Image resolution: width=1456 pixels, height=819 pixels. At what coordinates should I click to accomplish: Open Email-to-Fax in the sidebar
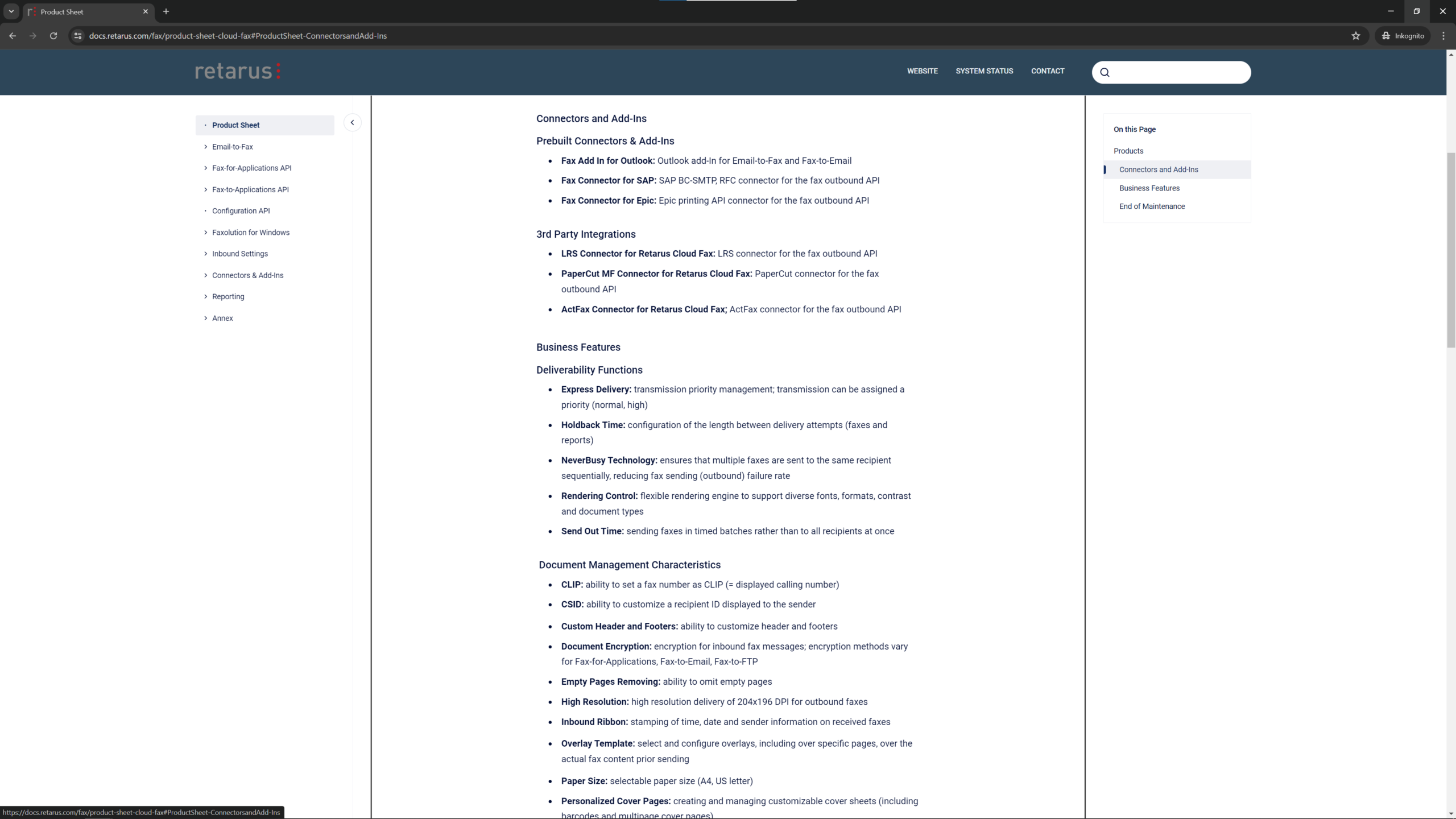[x=233, y=147]
